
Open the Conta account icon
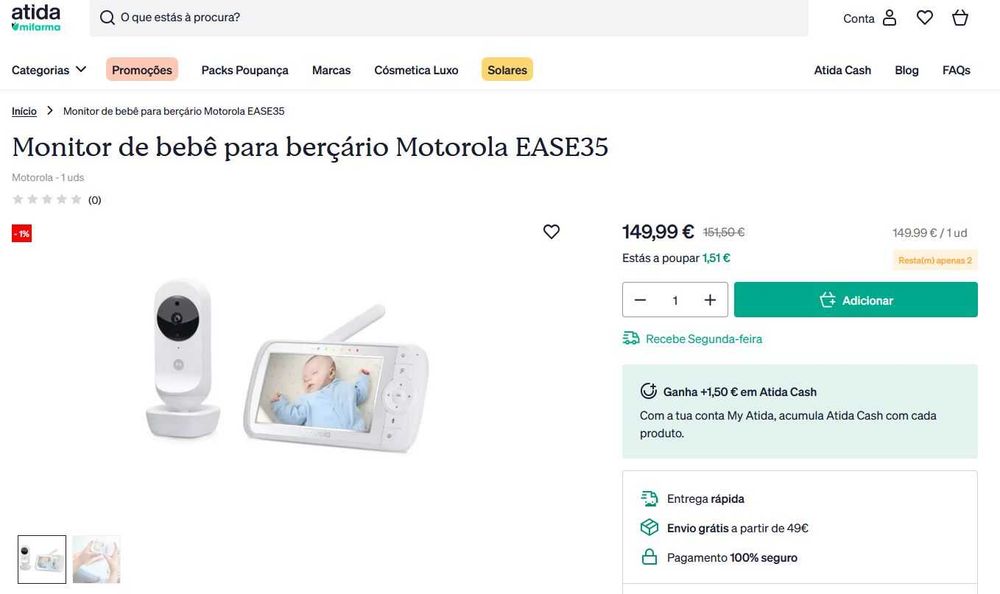coord(889,18)
